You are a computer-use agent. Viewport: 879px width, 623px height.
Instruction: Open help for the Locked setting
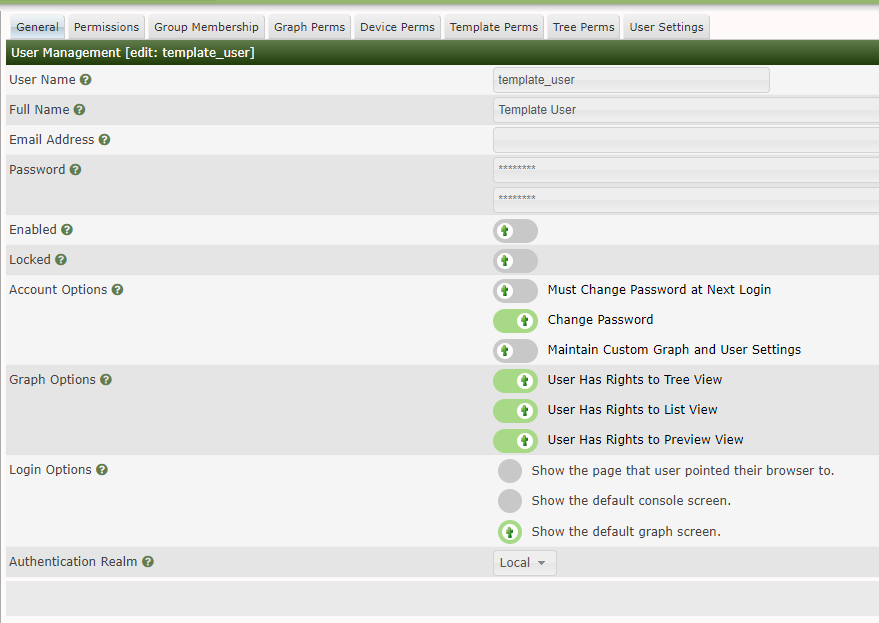click(x=60, y=259)
